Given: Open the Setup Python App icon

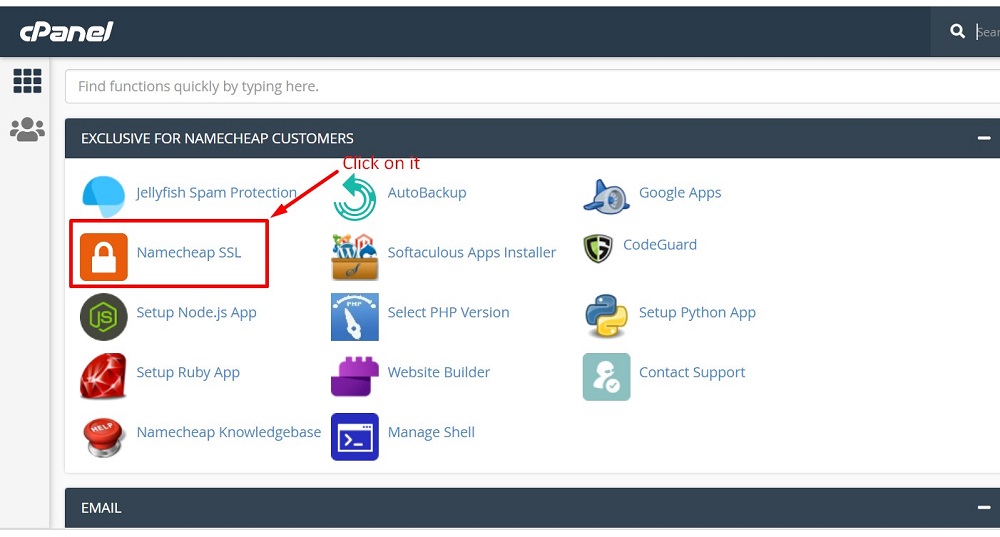Looking at the screenshot, I should (x=606, y=316).
